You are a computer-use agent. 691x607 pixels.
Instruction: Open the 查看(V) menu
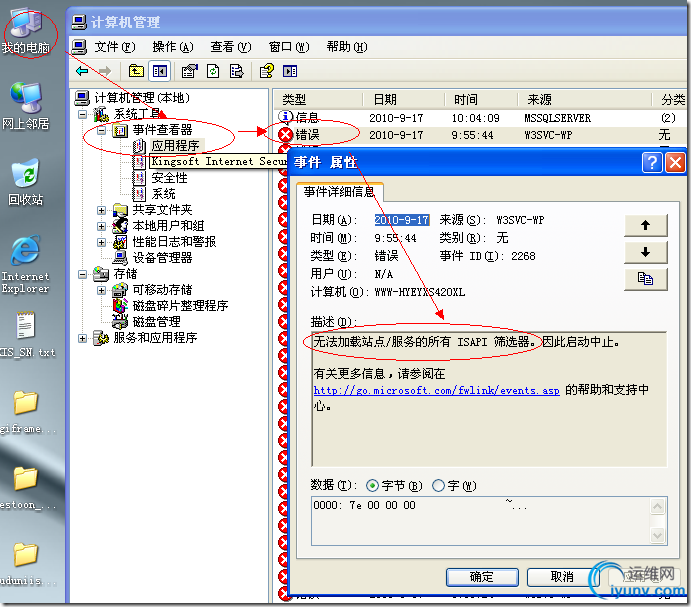tap(230, 47)
